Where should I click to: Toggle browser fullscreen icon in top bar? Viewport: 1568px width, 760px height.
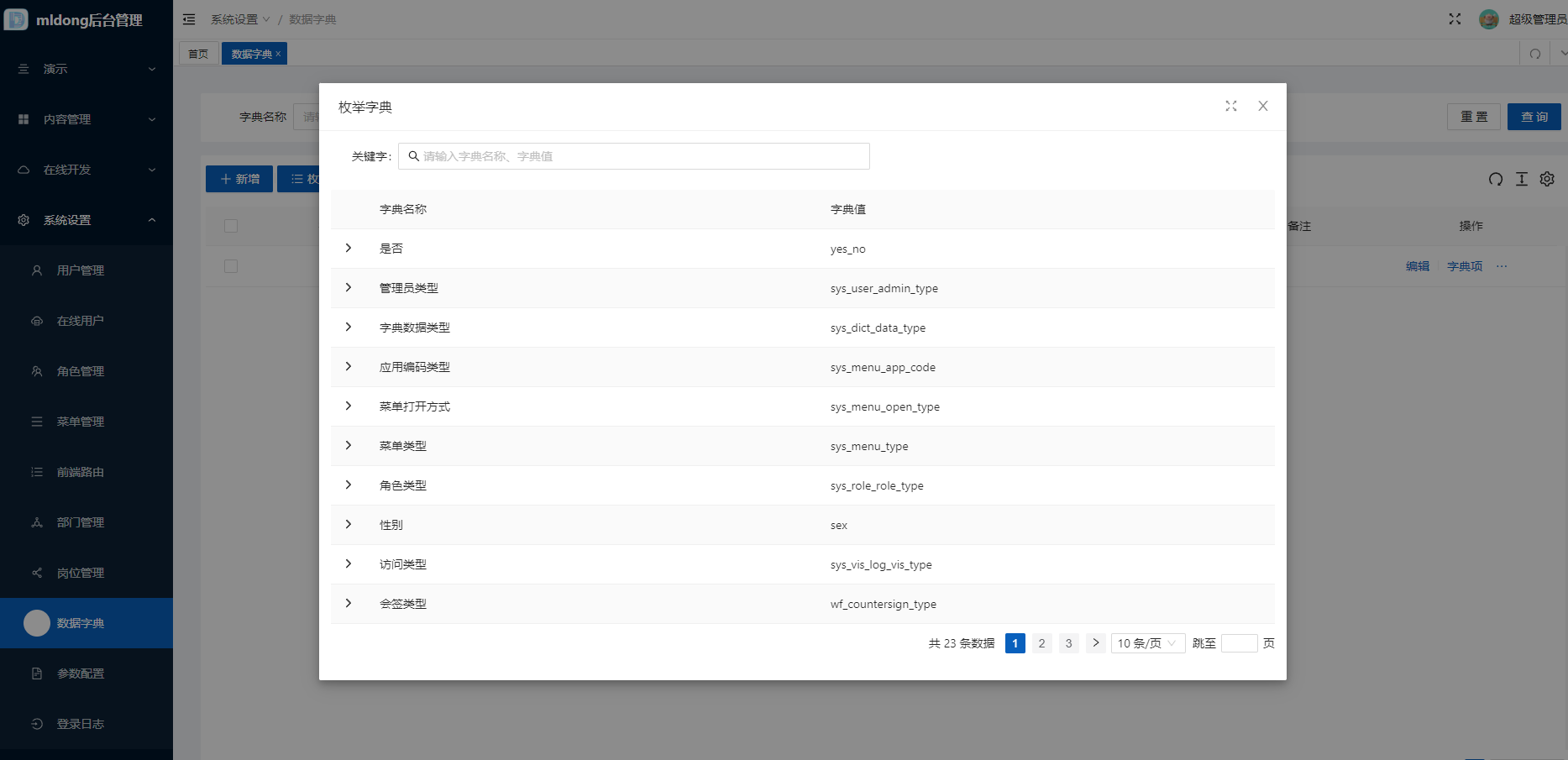click(1455, 19)
